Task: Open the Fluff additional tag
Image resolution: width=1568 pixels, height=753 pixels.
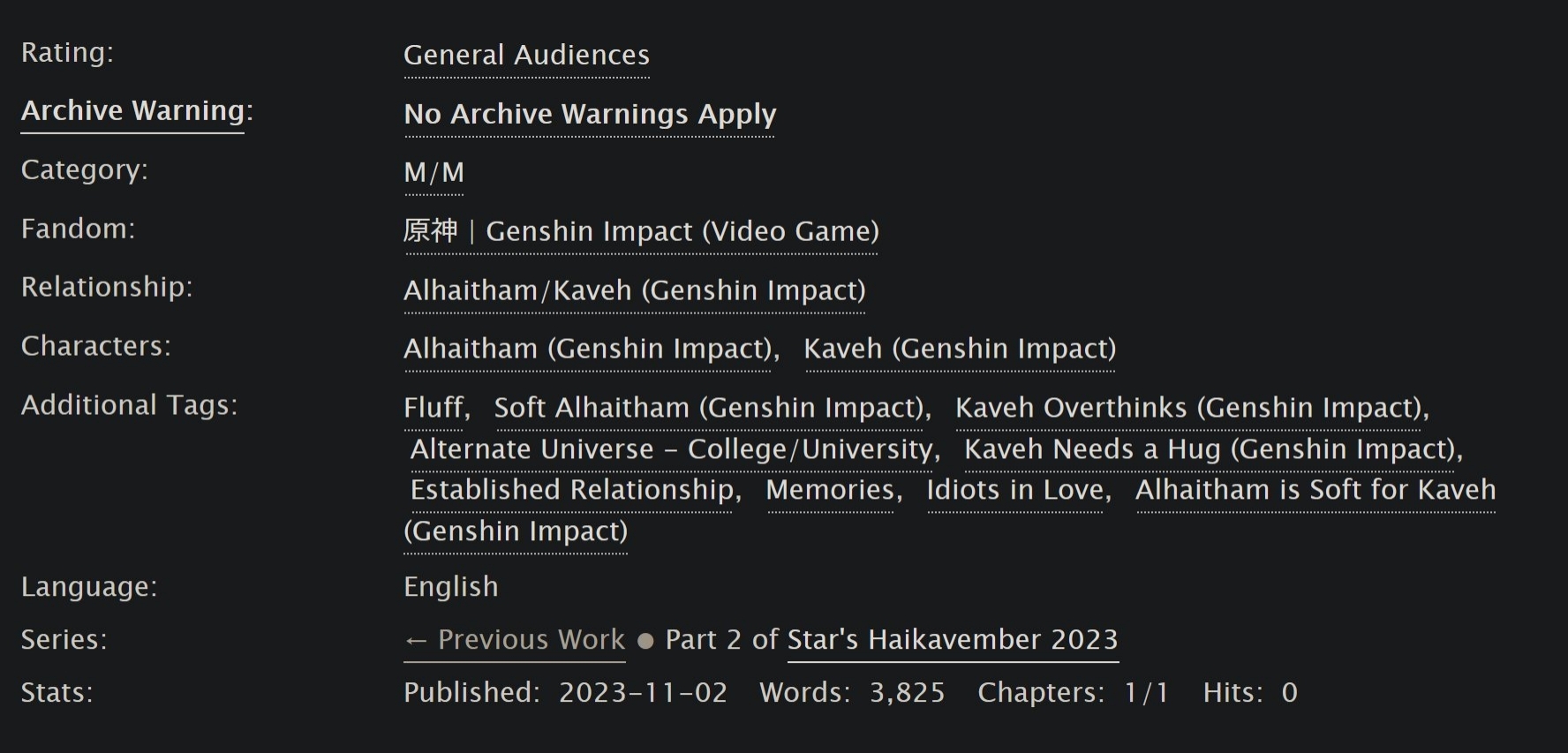Action: point(433,409)
